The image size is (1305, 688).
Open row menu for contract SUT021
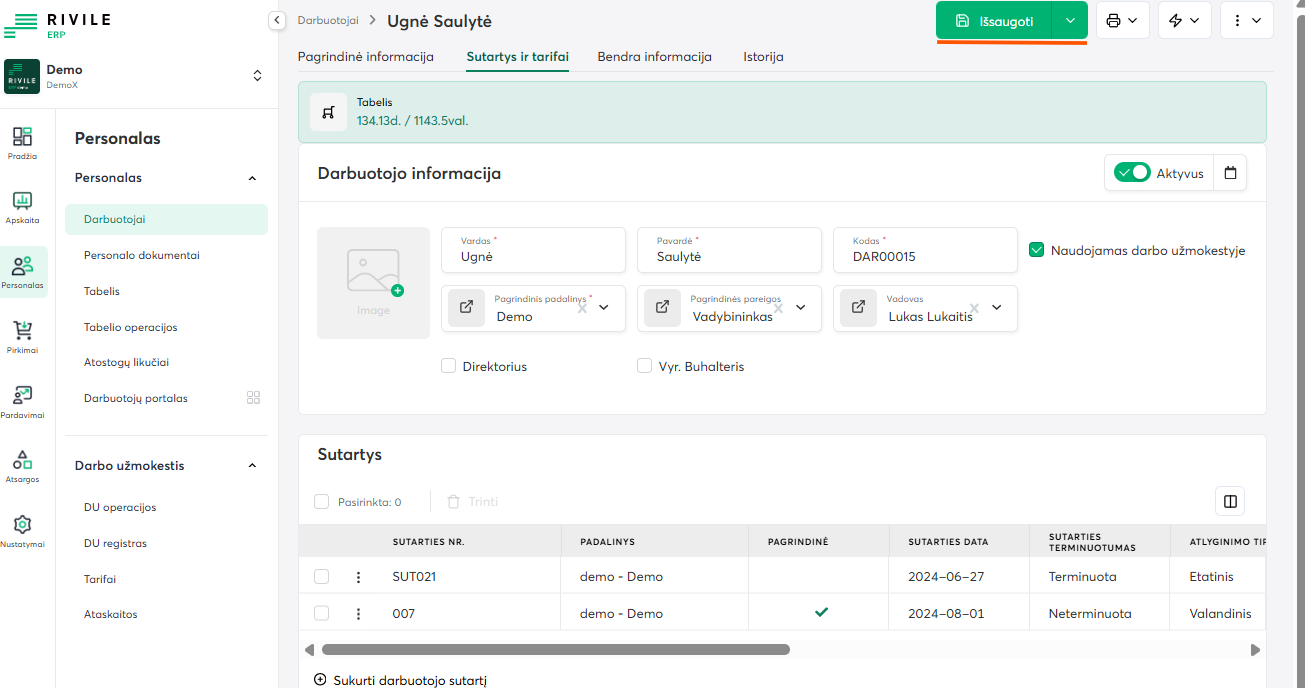point(358,577)
